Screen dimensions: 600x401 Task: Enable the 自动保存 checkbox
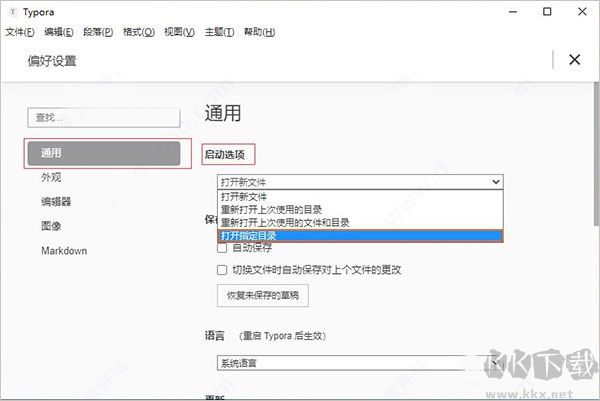[x=222, y=248]
